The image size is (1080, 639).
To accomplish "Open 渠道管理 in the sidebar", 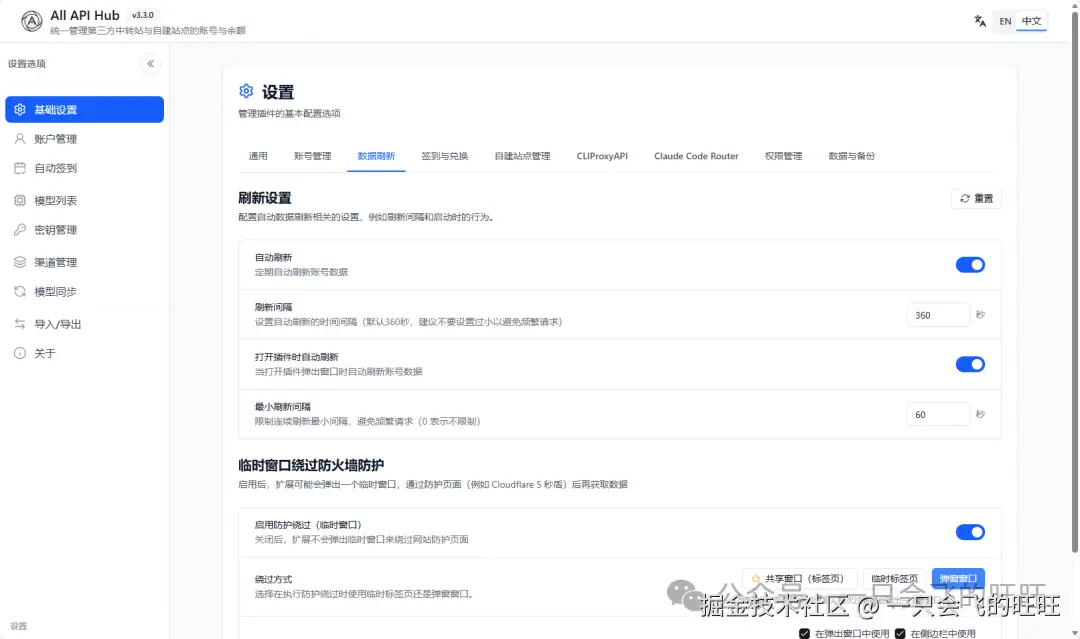I will 84,262.
